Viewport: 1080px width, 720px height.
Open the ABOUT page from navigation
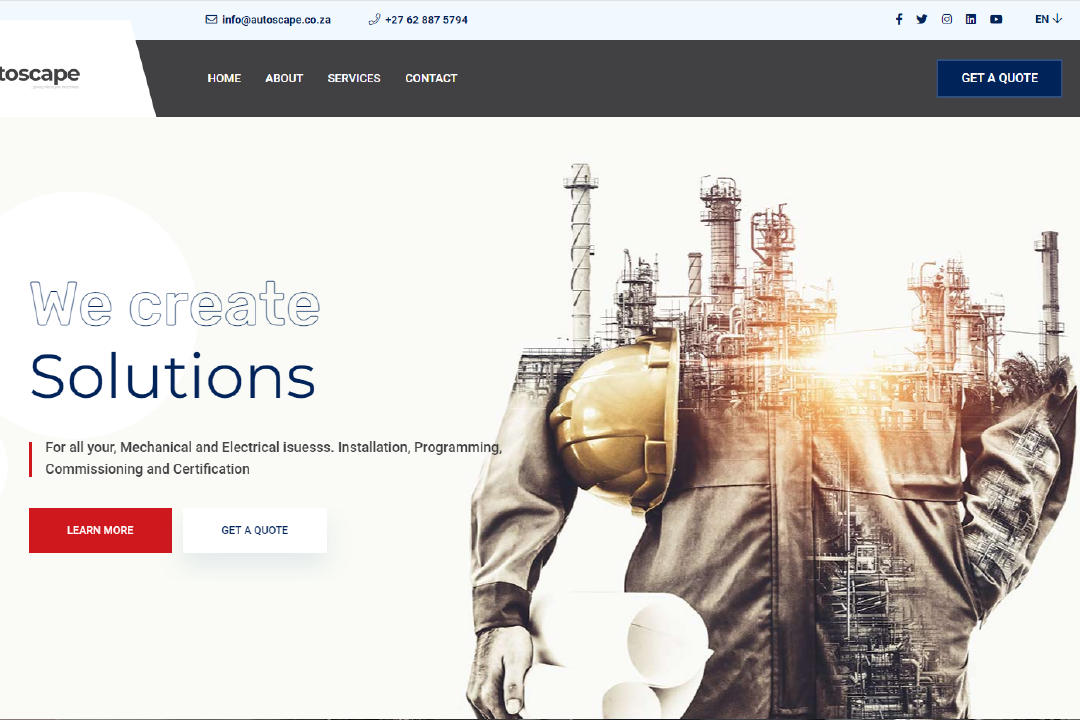284,78
